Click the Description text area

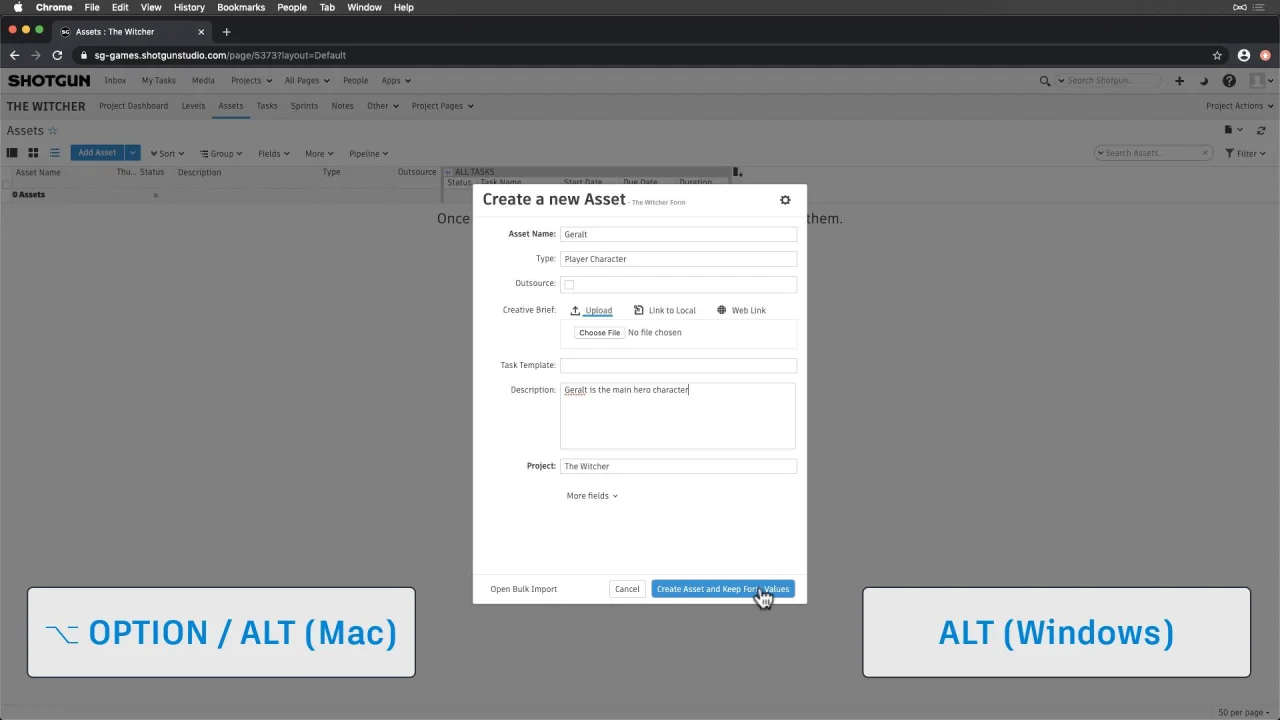pyautogui.click(x=678, y=416)
